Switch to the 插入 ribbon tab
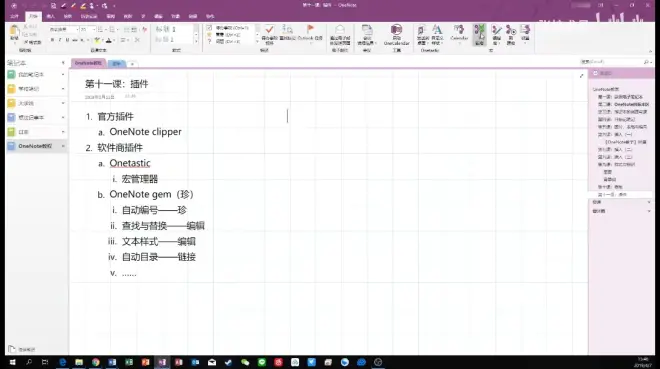 tap(51, 16)
